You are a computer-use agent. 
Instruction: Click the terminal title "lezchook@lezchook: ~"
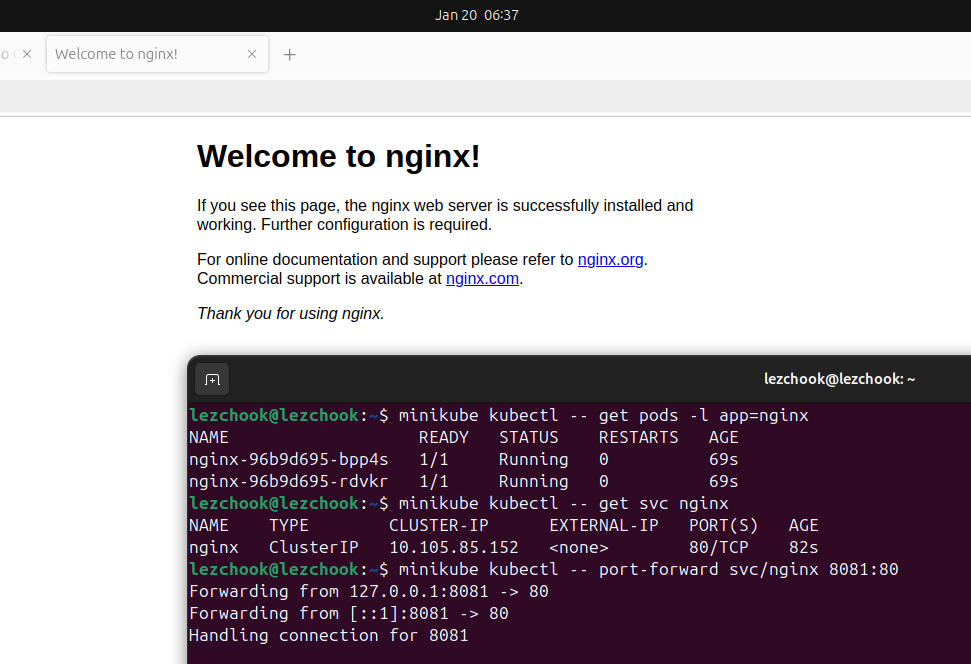pyautogui.click(x=839, y=379)
